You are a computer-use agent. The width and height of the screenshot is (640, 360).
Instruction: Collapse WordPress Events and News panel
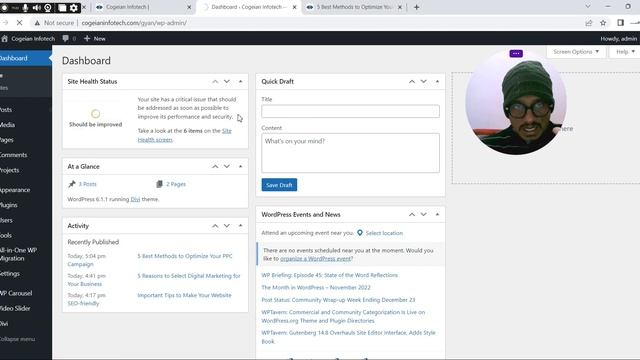point(437,214)
